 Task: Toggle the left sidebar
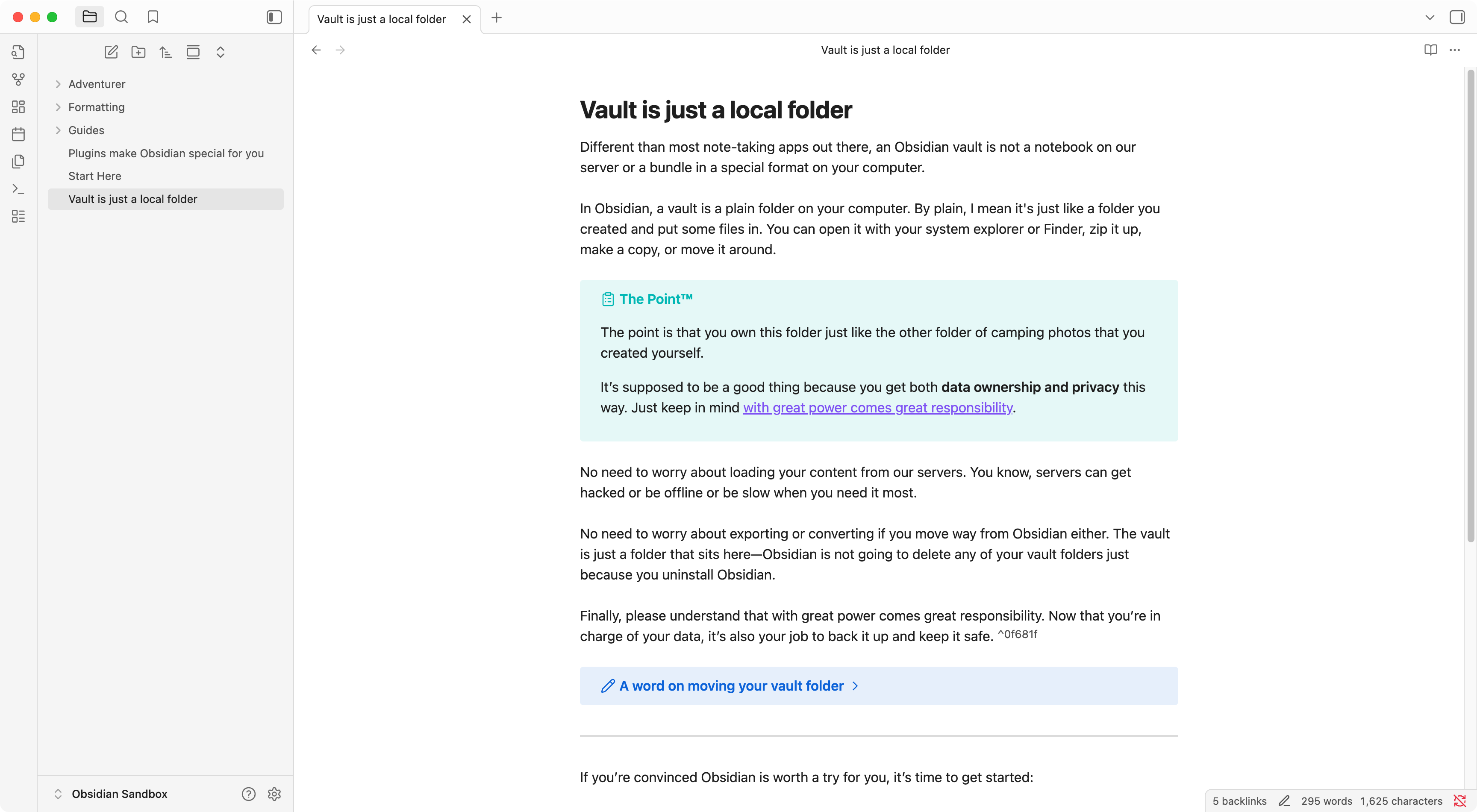274,17
